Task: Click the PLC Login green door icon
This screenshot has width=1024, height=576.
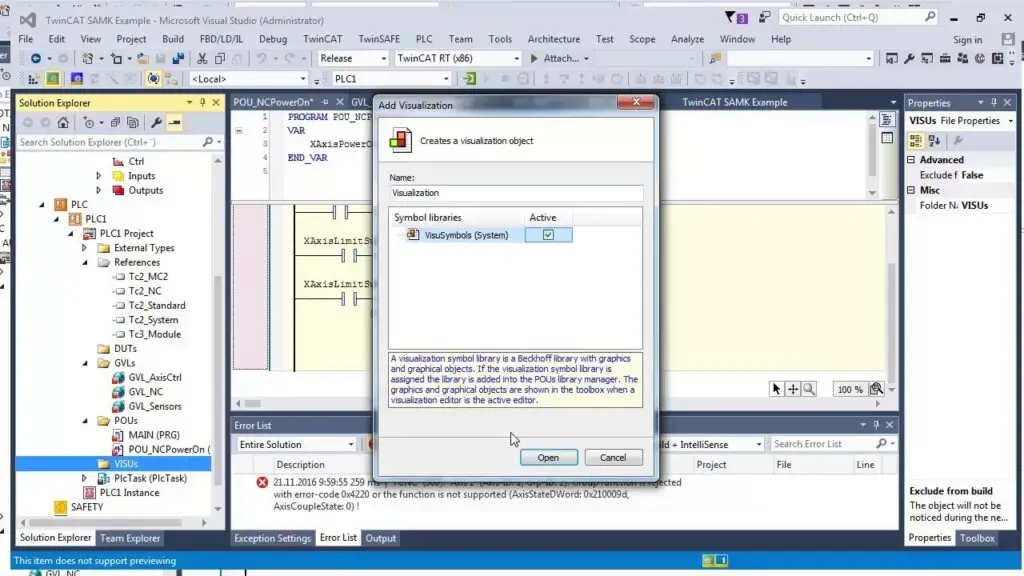Action: pyautogui.click(x=470, y=79)
